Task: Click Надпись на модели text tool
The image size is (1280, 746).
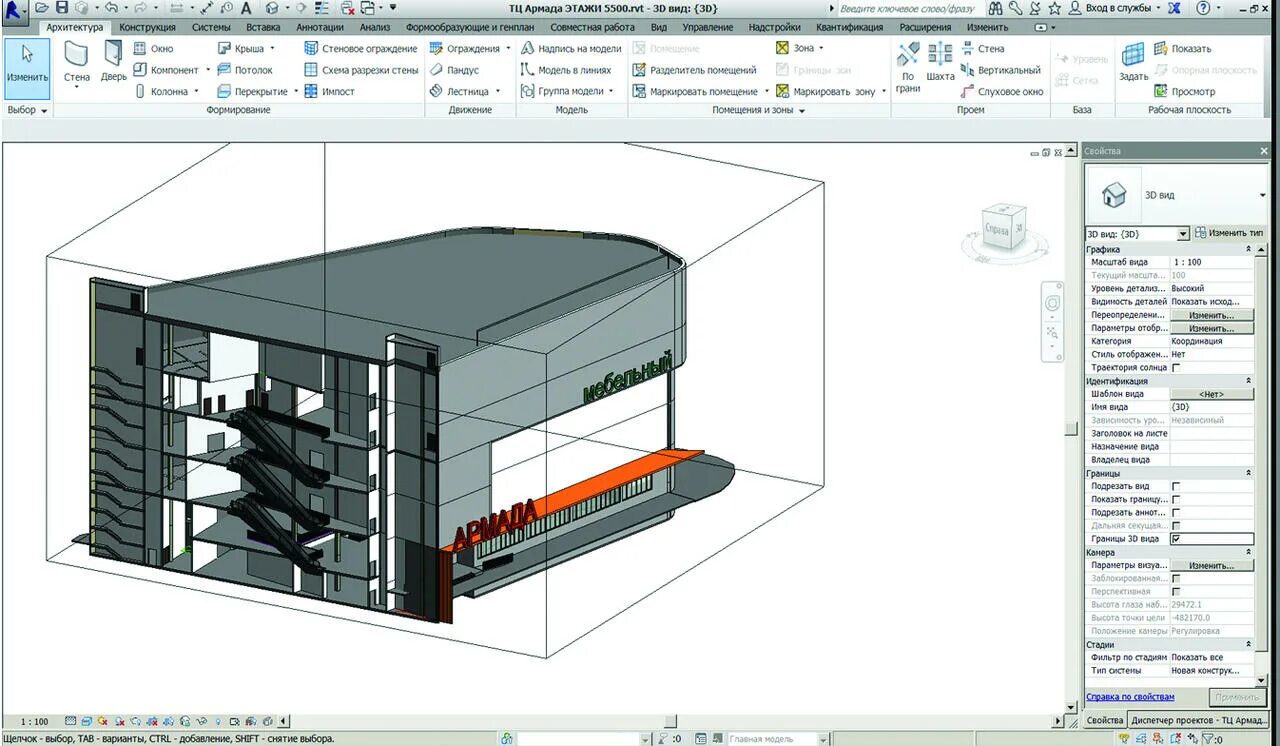Action: (x=571, y=48)
